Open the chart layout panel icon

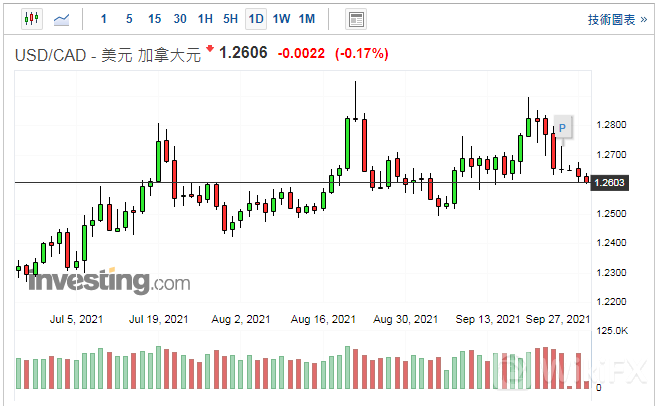(355, 19)
